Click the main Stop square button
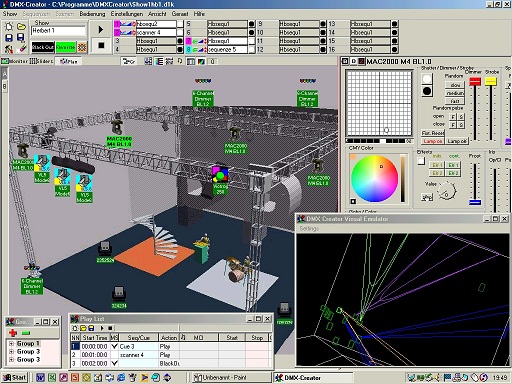The image size is (512, 384). point(101,45)
